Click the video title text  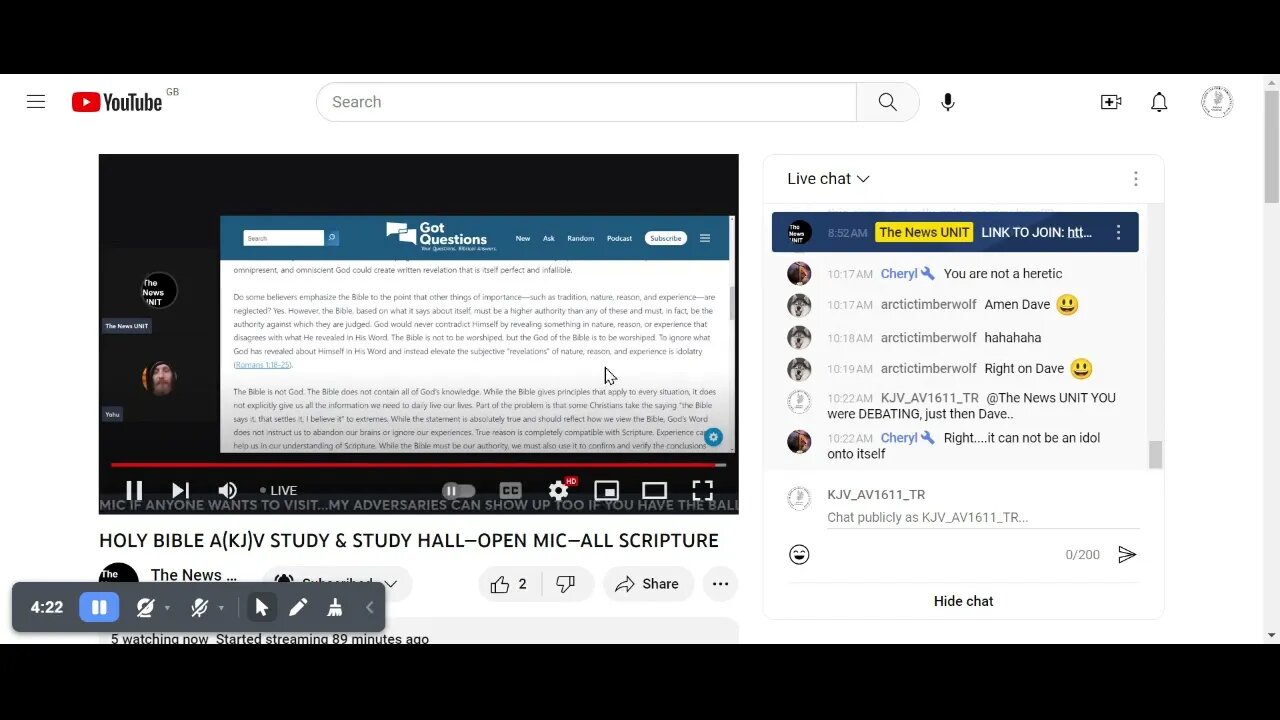pyautogui.click(x=409, y=541)
